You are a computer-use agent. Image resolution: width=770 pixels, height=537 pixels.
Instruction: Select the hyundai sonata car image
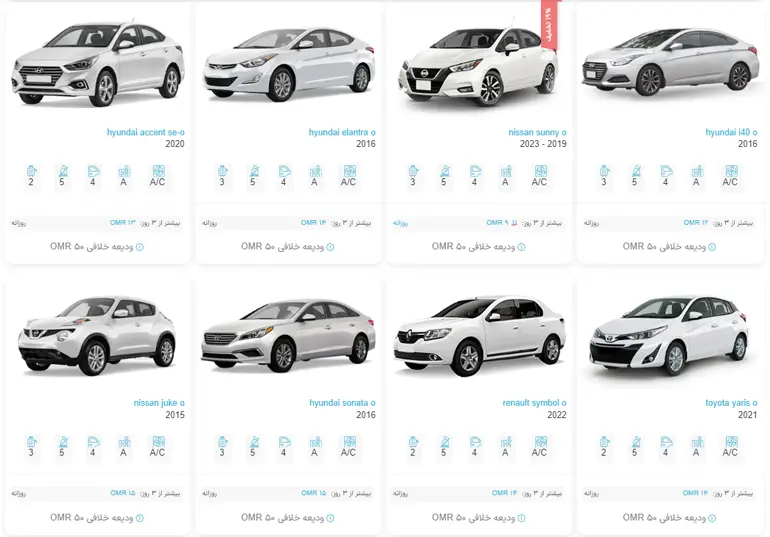pos(288,336)
